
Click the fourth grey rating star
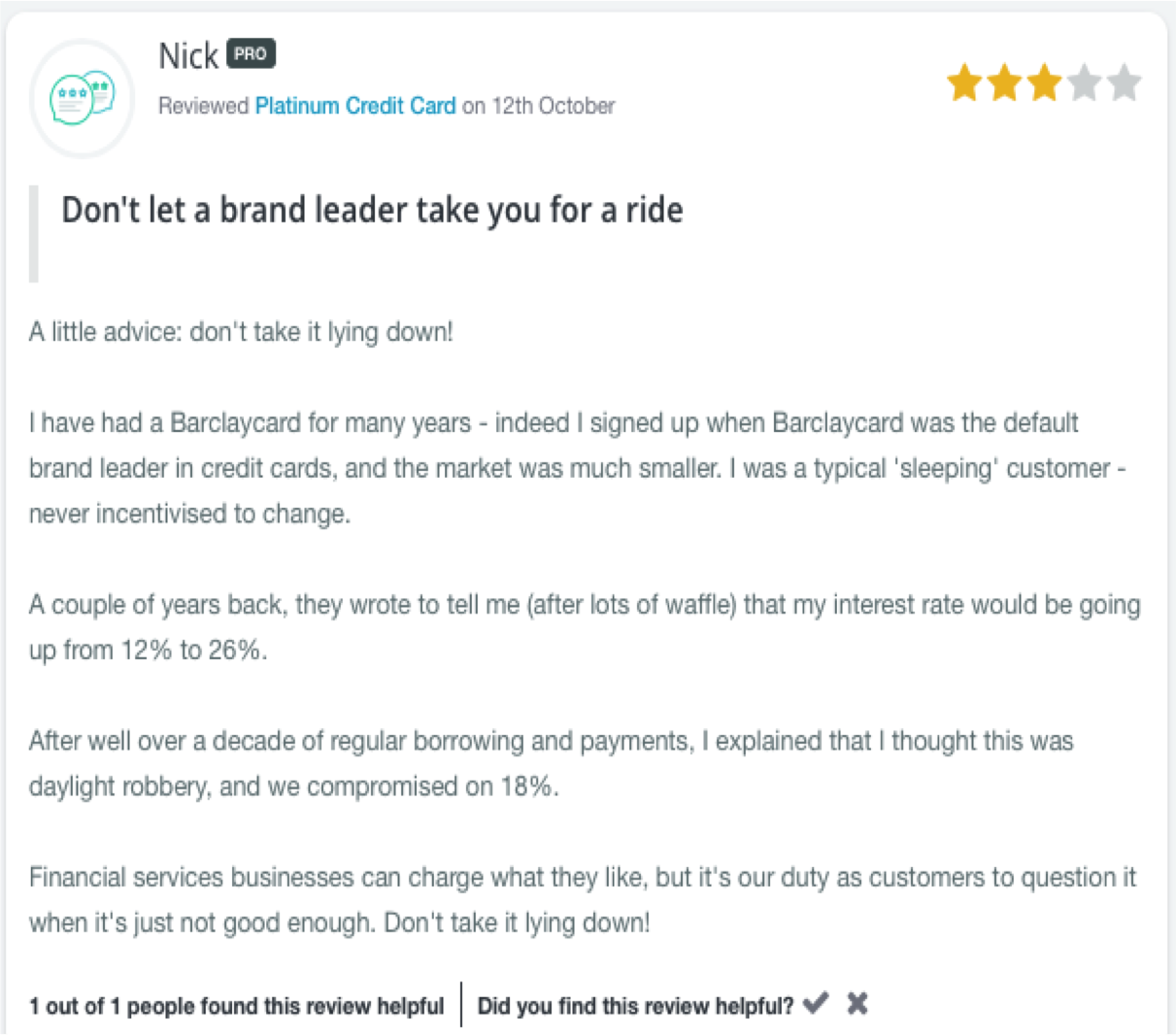point(1085,83)
